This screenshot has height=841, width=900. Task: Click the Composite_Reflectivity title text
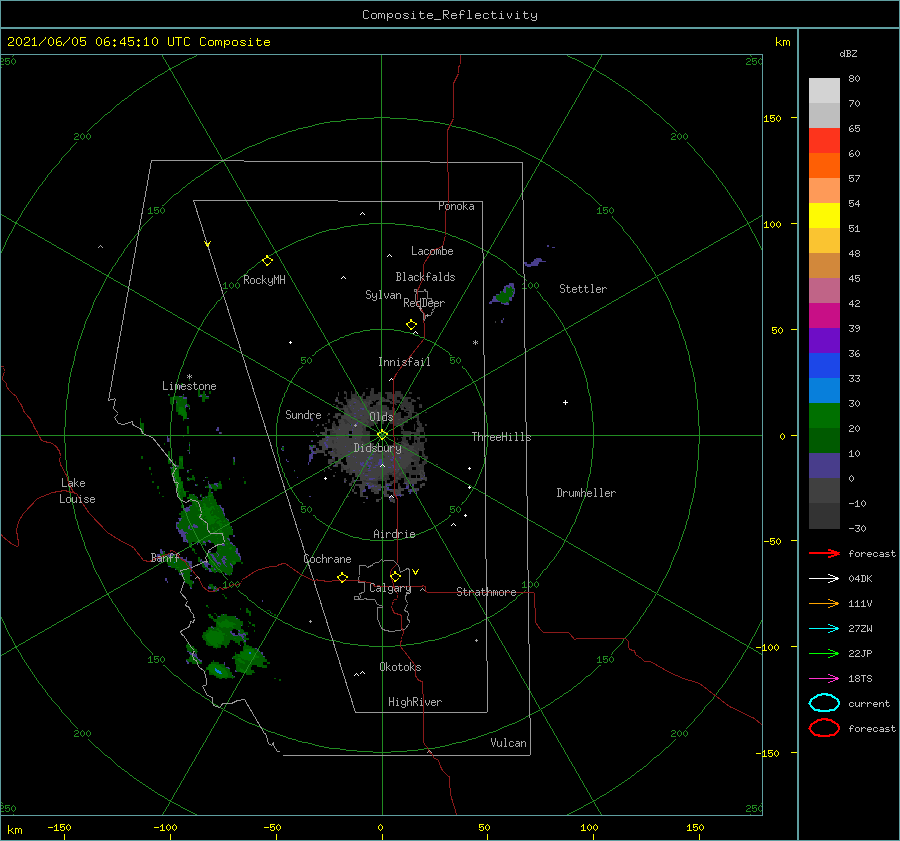coord(449,15)
